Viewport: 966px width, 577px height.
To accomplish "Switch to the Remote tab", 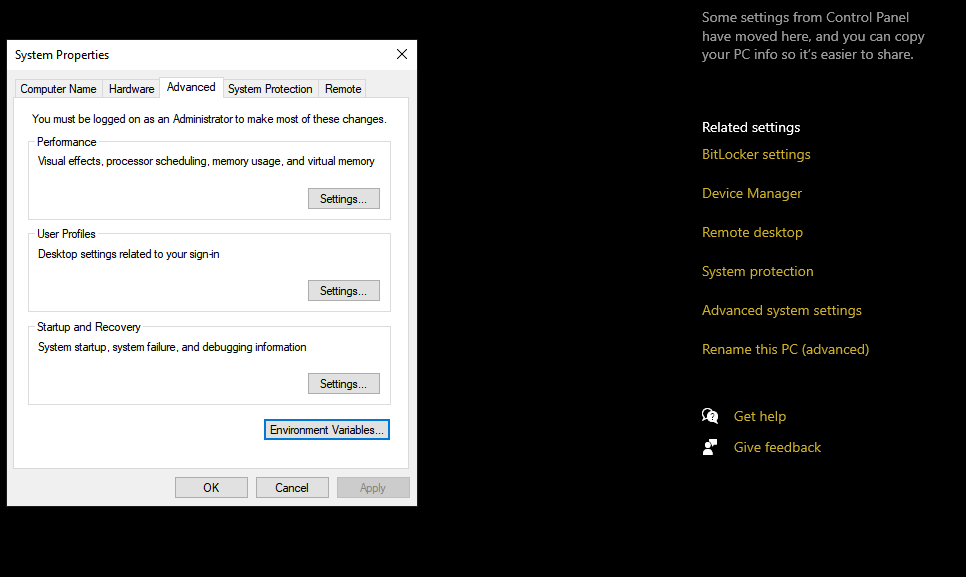I will pos(342,88).
